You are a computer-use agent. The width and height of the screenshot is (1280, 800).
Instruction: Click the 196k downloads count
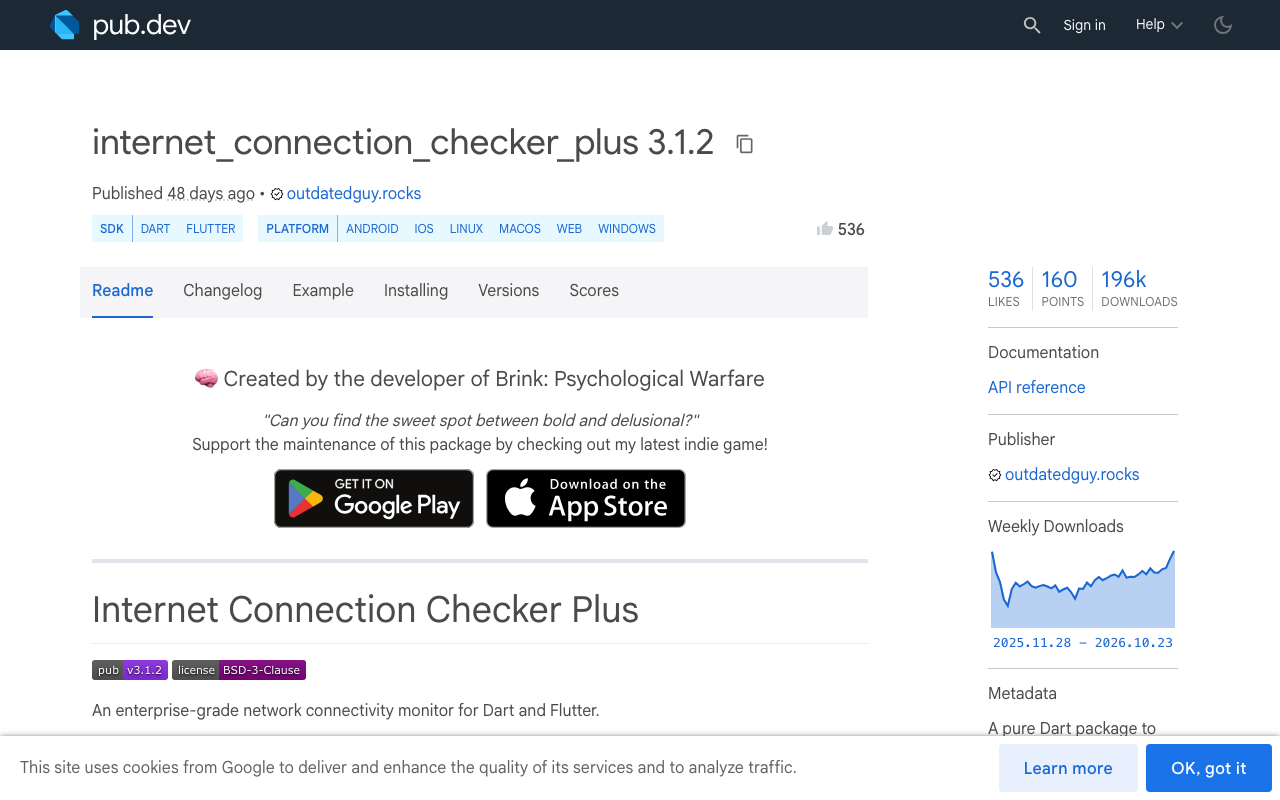pyautogui.click(x=1139, y=287)
